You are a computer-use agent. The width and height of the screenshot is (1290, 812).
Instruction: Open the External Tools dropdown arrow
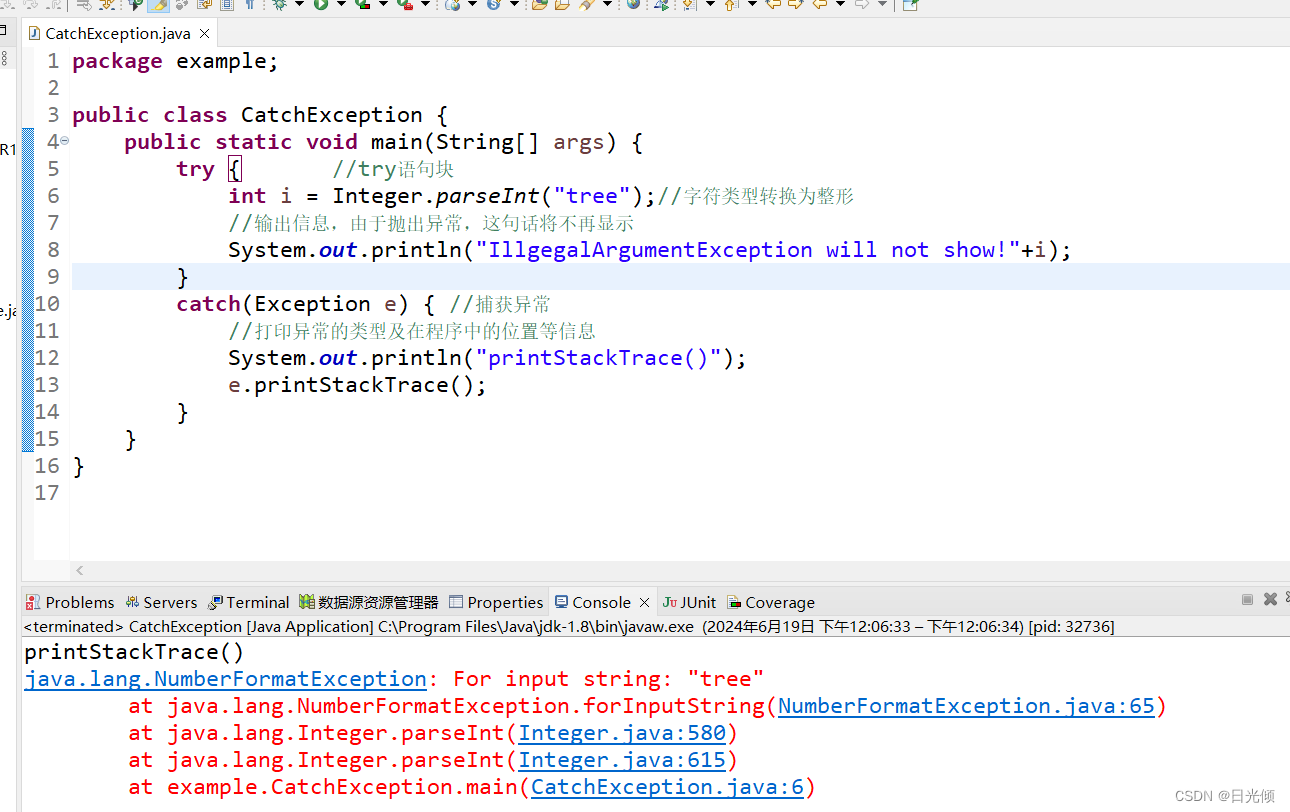[426, 5]
